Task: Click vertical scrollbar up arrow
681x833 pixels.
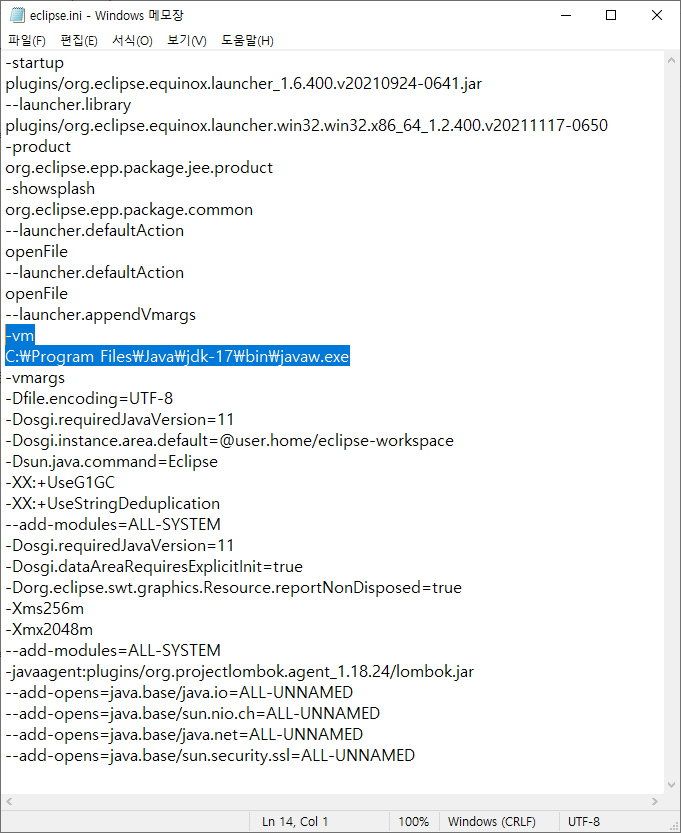Action: [671, 61]
